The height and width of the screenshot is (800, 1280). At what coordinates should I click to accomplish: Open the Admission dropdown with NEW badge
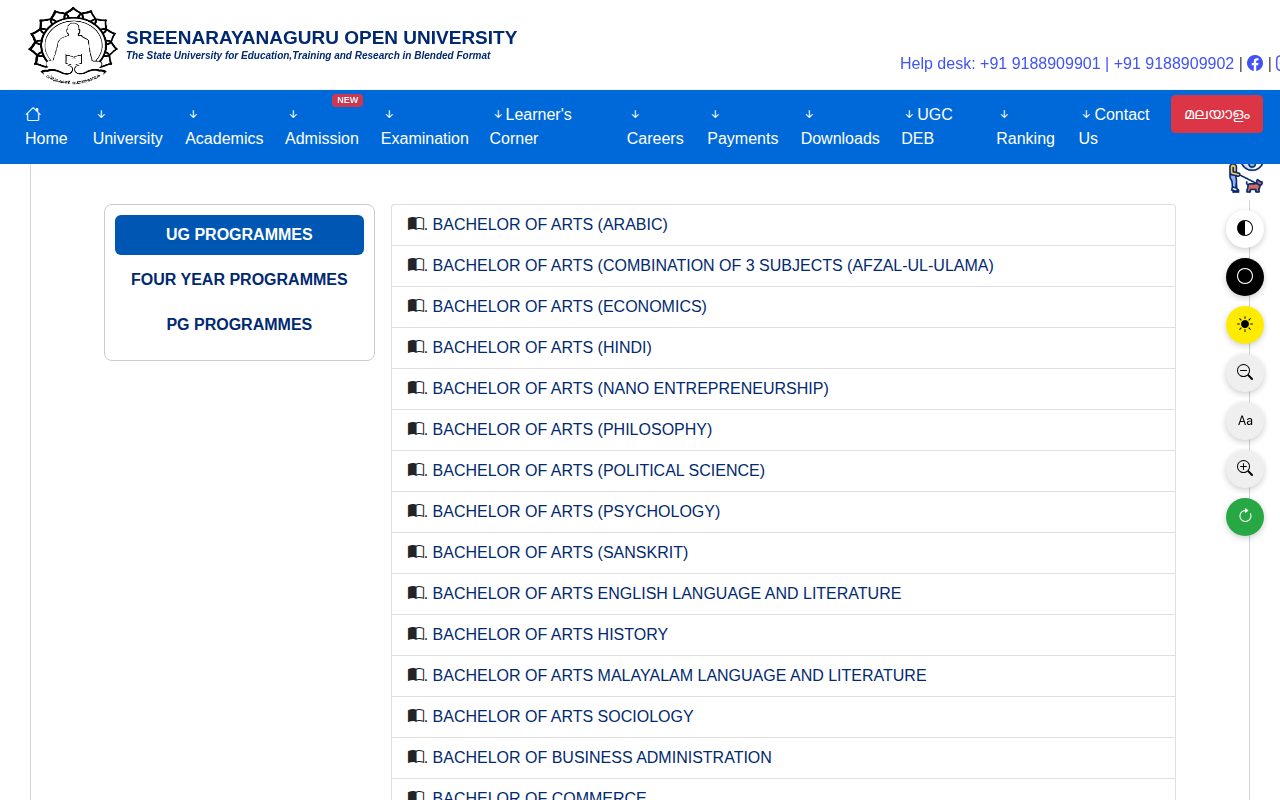322,127
